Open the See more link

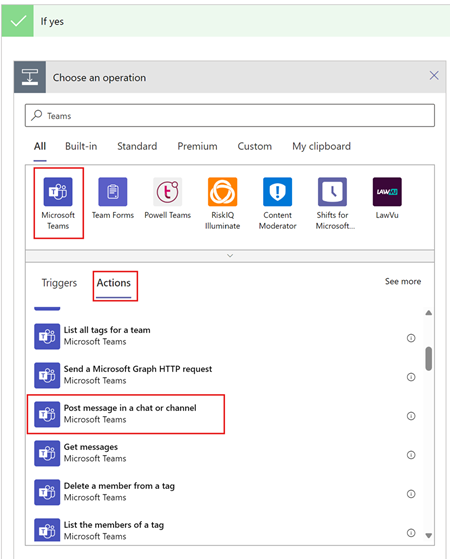pos(403,281)
